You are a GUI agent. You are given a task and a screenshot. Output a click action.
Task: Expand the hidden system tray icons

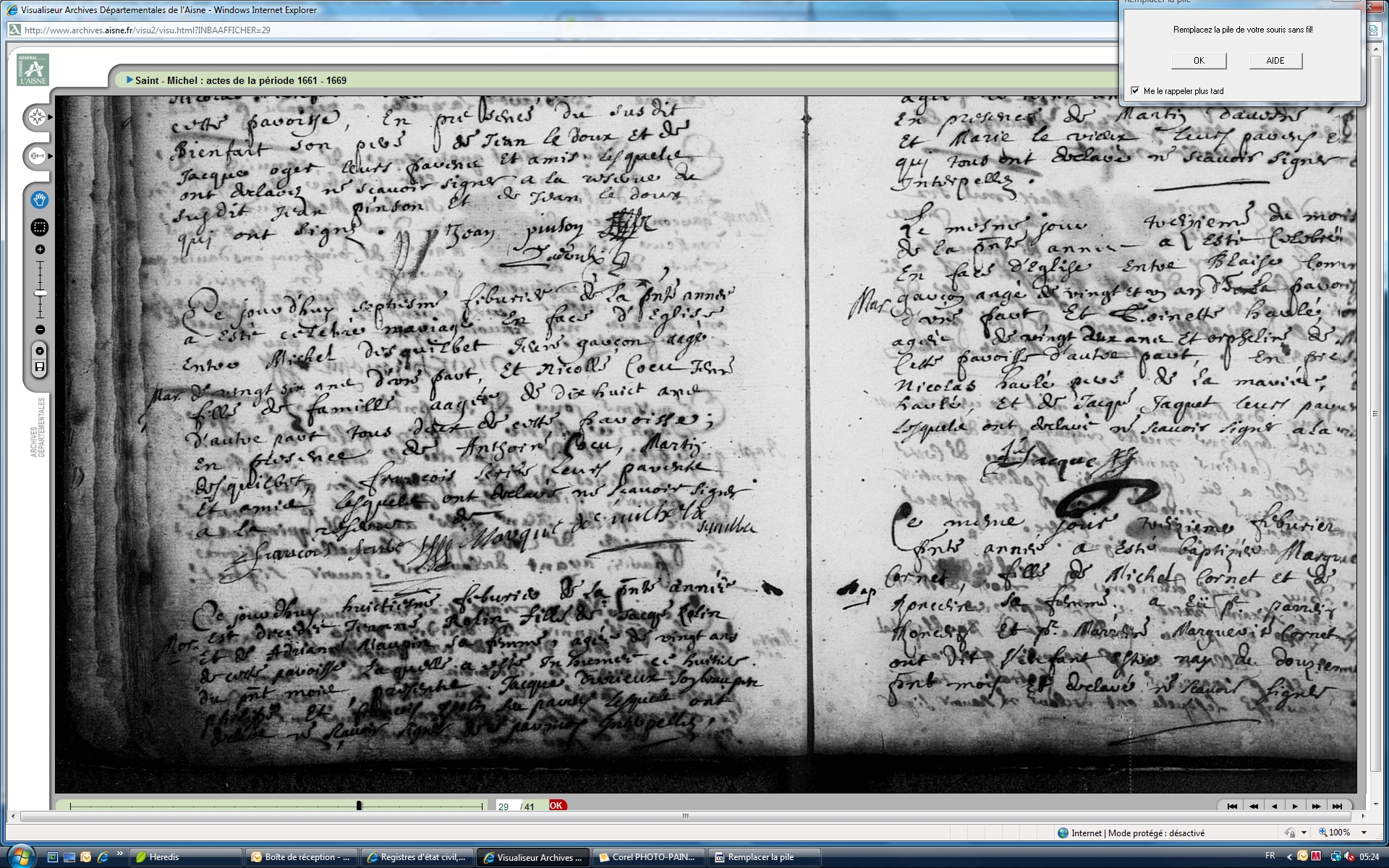coord(1289,856)
